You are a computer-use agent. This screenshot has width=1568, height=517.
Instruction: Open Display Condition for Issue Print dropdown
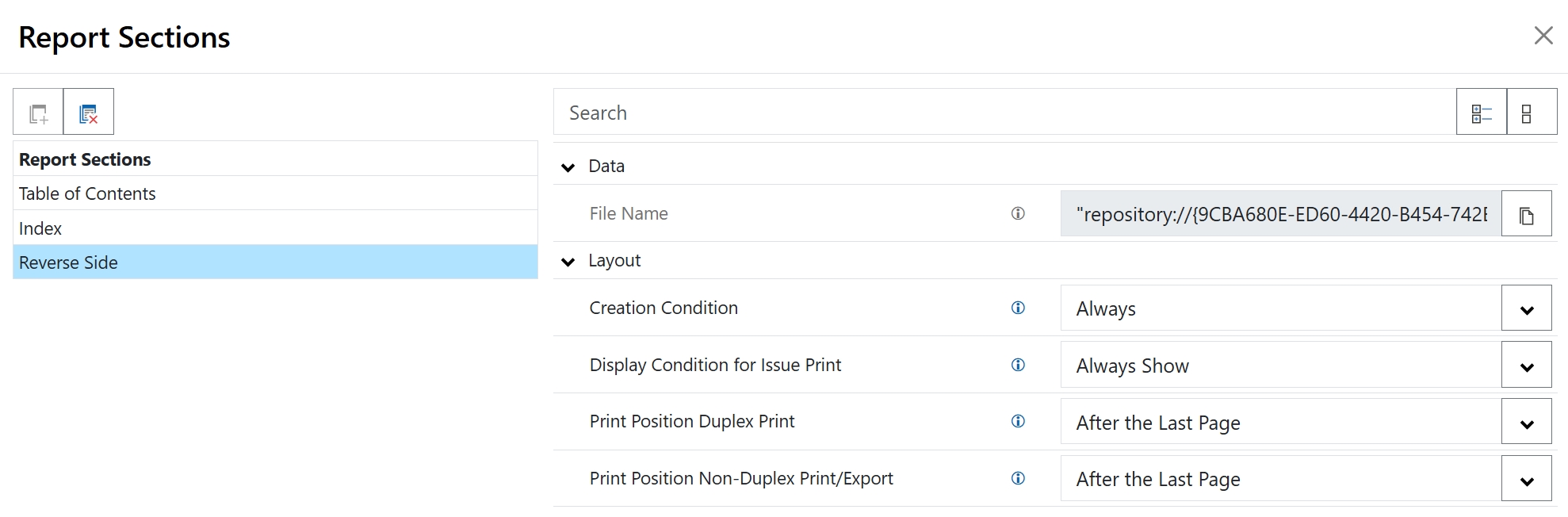(x=1526, y=366)
